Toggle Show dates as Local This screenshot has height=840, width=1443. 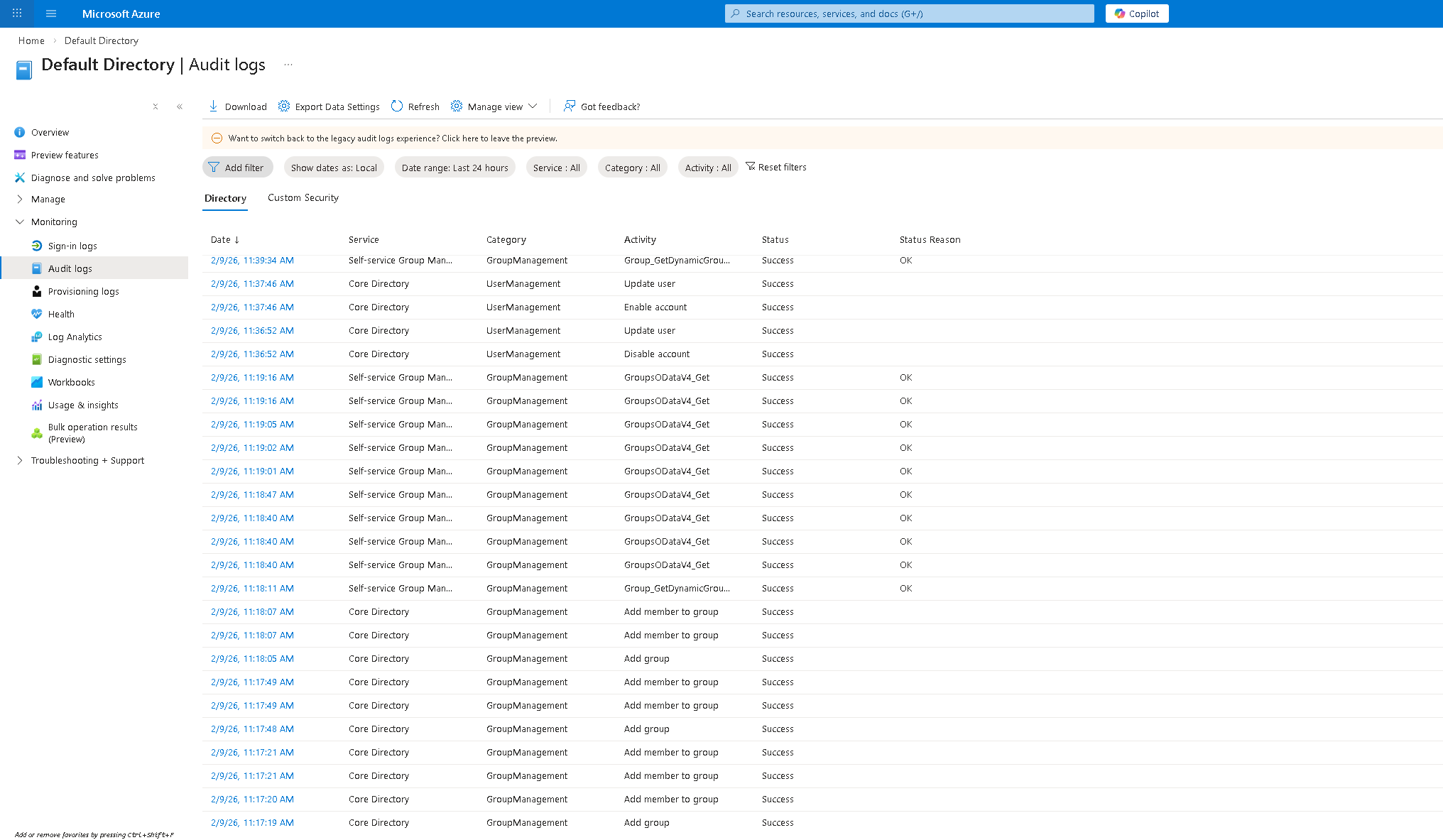[x=334, y=167]
